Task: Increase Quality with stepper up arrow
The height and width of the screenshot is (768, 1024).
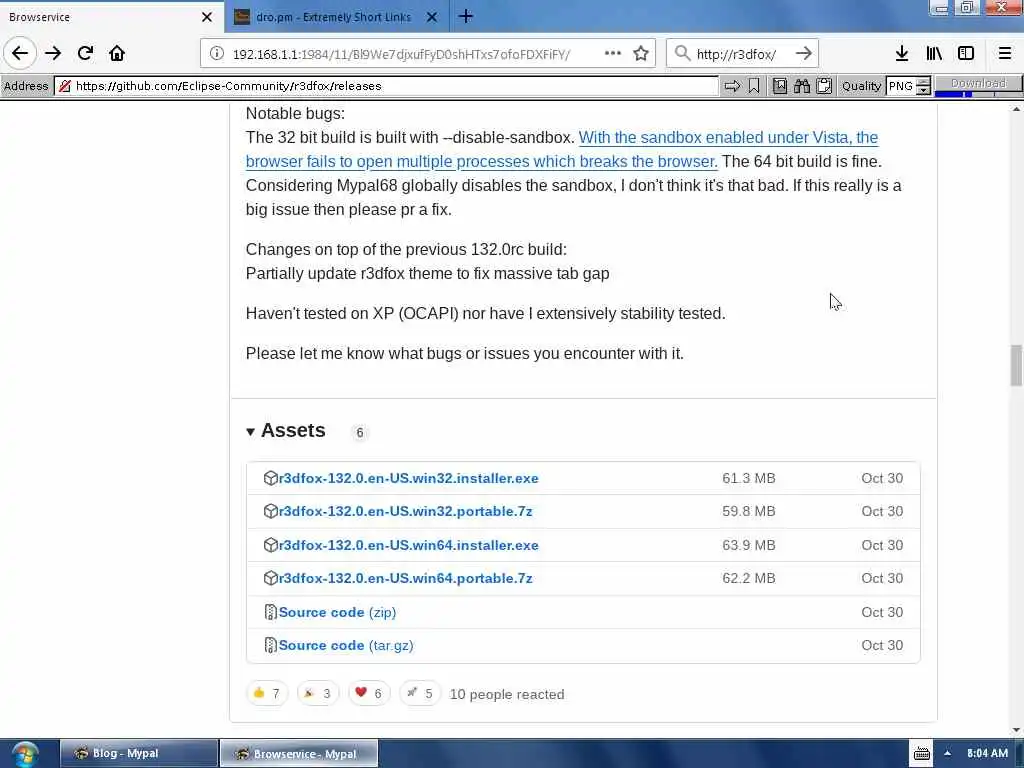Action: (923, 82)
